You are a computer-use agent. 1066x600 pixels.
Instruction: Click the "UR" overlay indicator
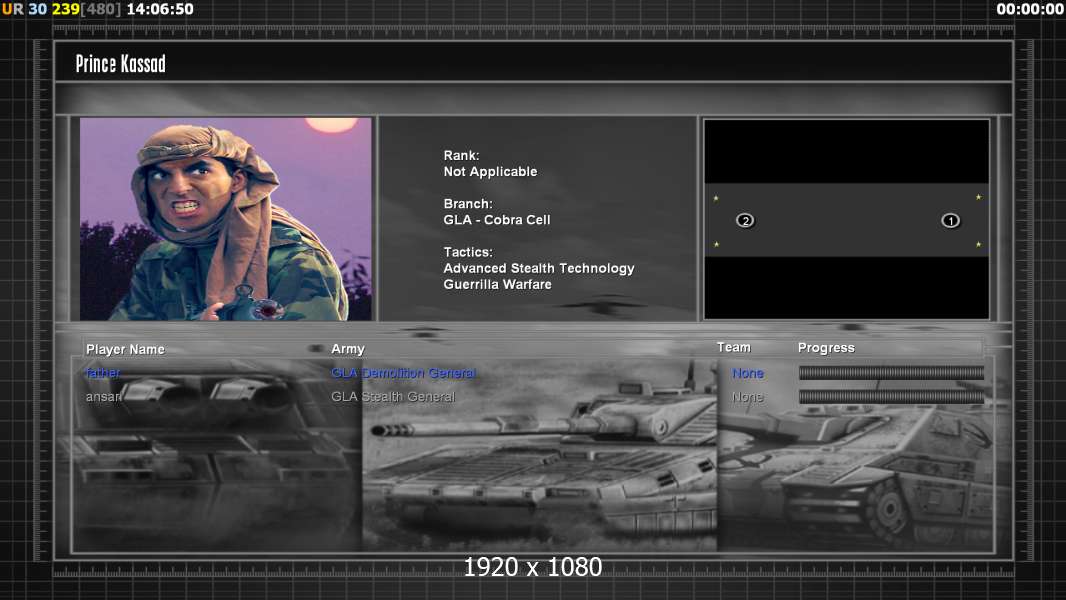(13, 10)
